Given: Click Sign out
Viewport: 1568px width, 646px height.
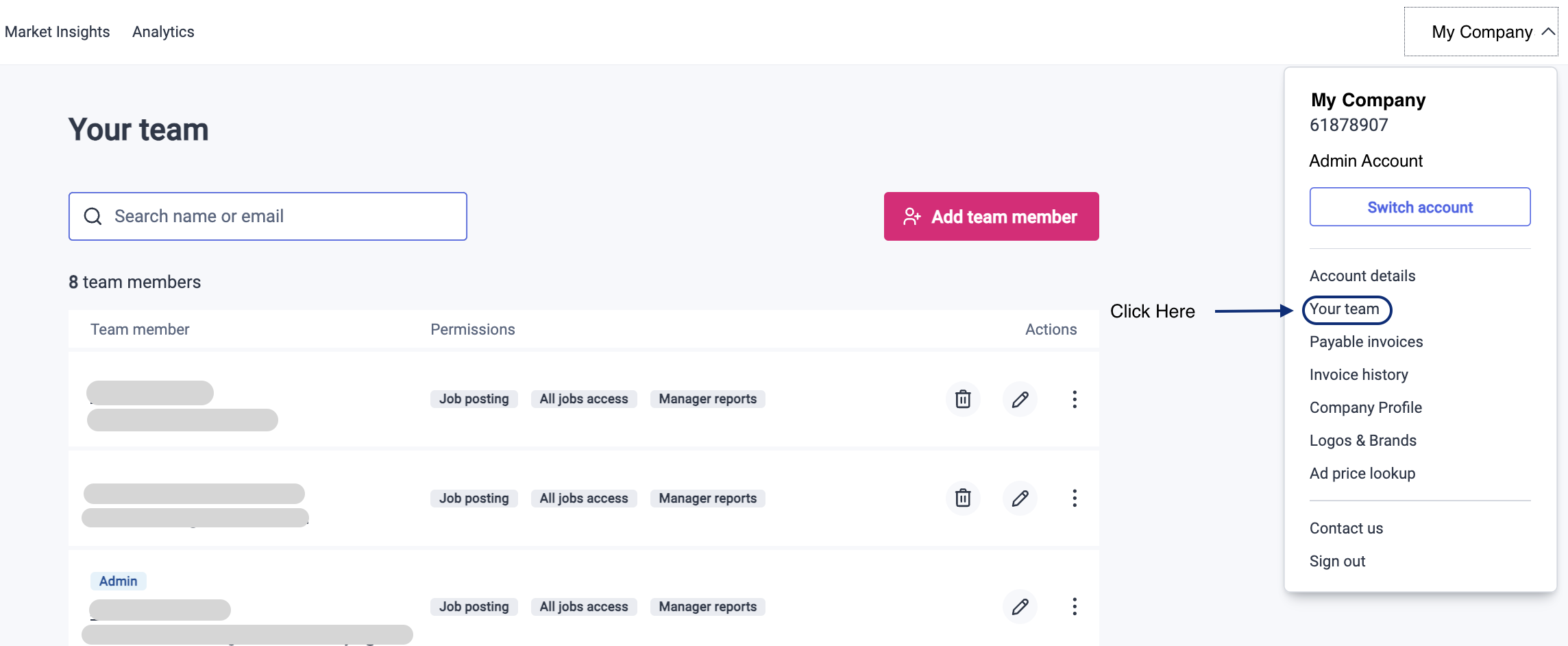Looking at the screenshot, I should [x=1336, y=561].
